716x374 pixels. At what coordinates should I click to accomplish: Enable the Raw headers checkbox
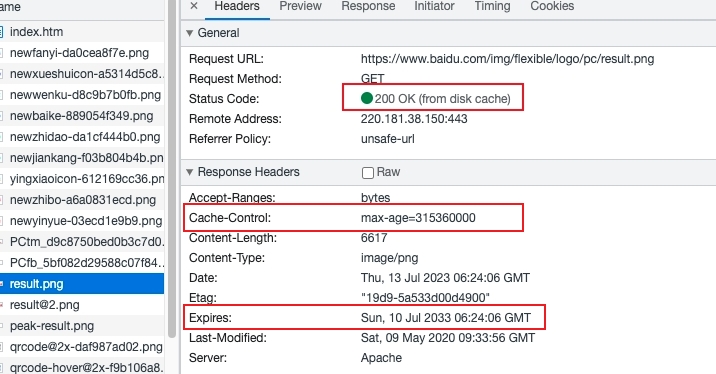(x=368, y=173)
